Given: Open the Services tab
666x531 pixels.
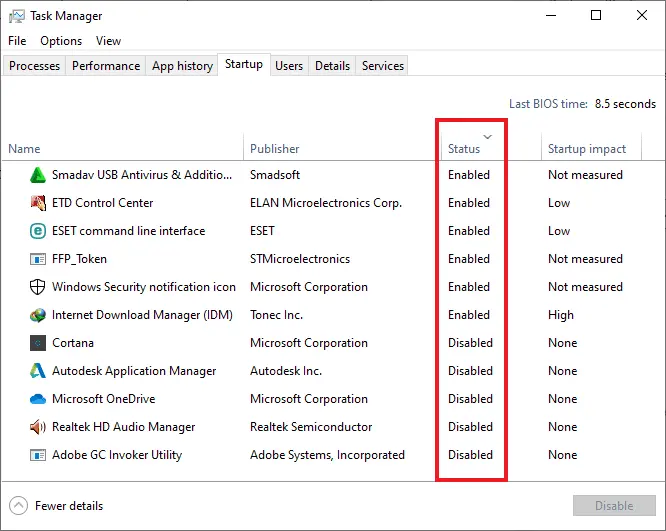Looking at the screenshot, I should click(x=383, y=66).
